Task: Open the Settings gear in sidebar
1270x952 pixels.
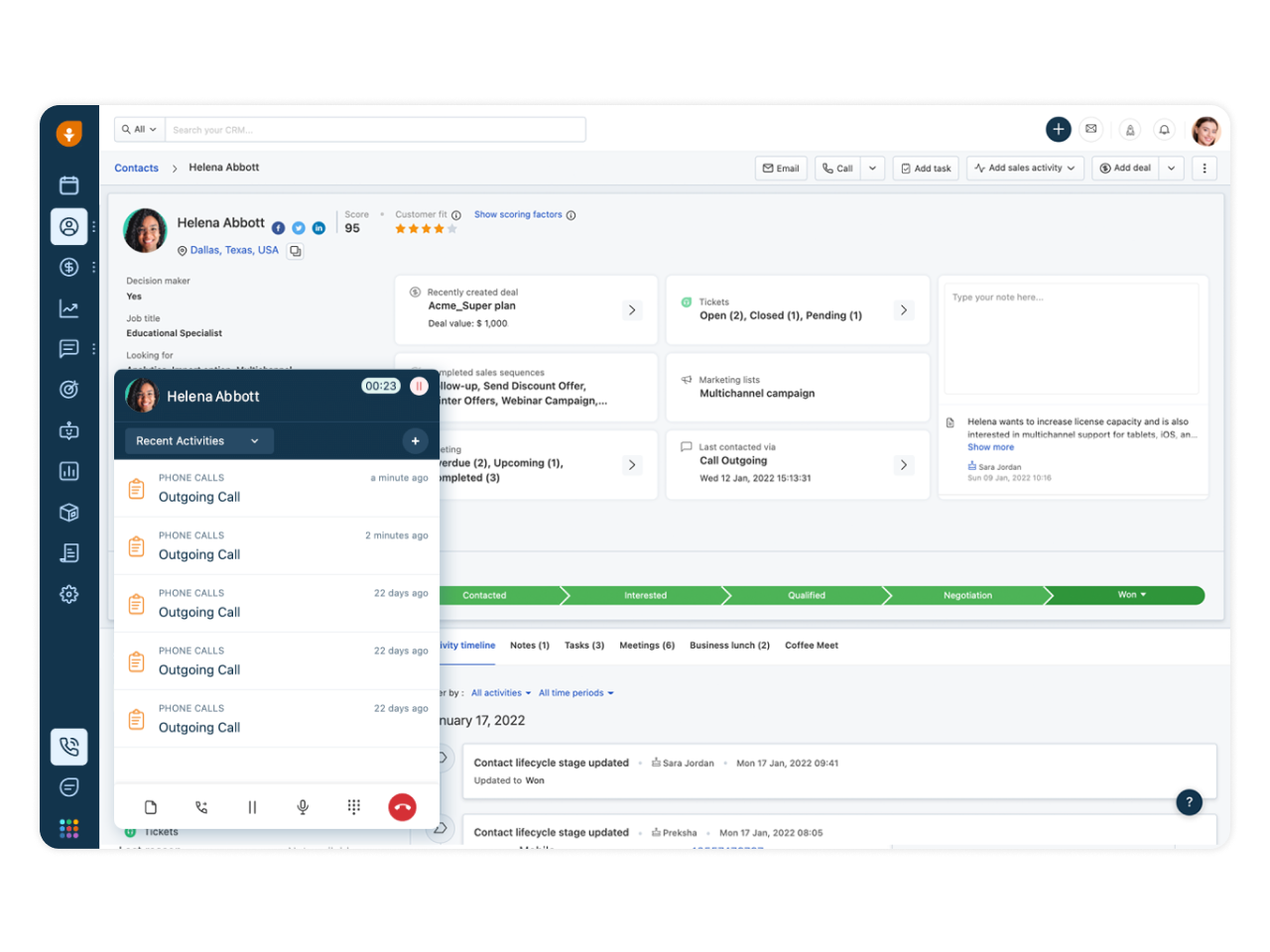Action: (x=69, y=594)
